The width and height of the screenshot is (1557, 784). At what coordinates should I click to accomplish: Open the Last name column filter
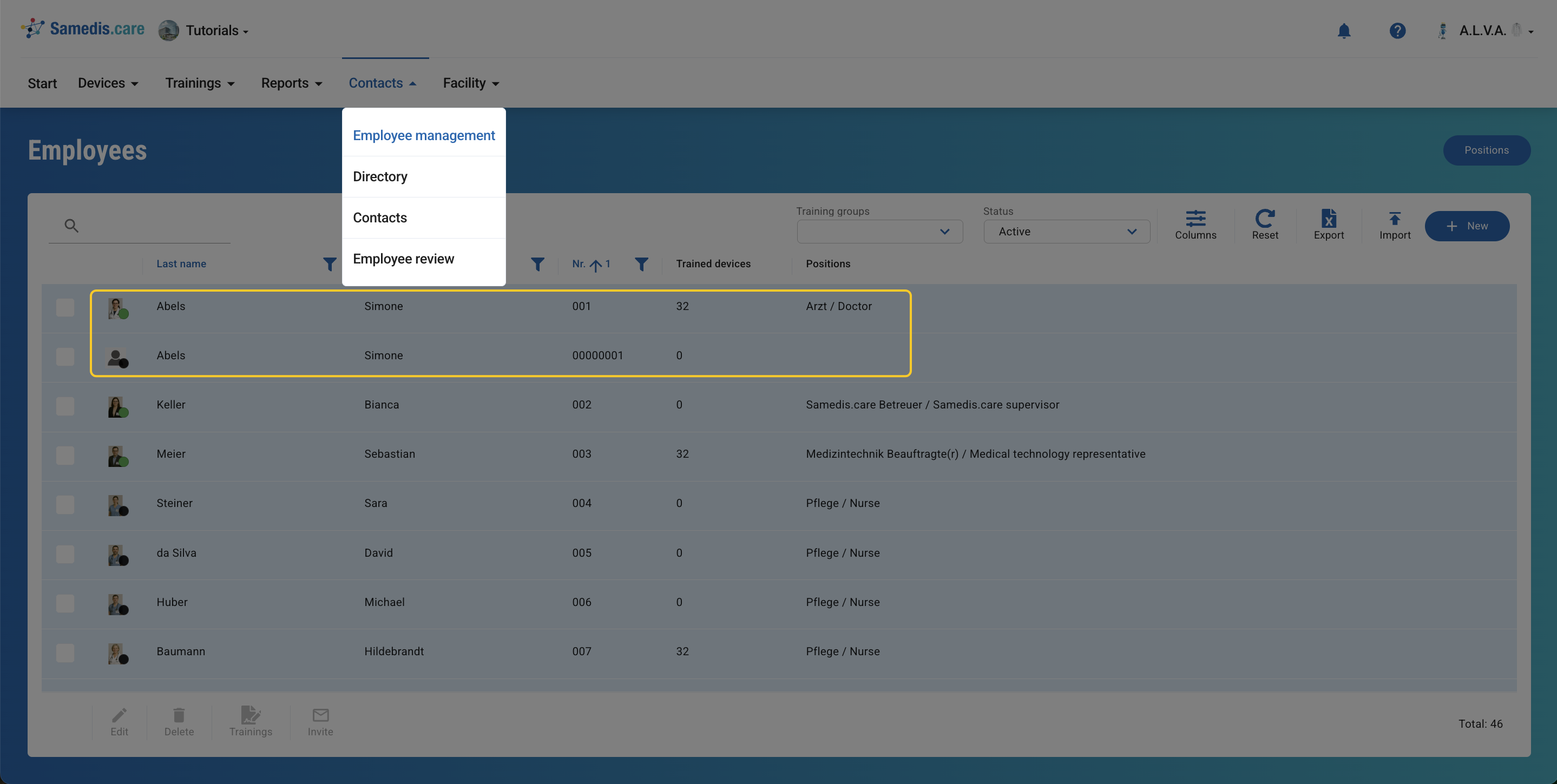coord(330,264)
